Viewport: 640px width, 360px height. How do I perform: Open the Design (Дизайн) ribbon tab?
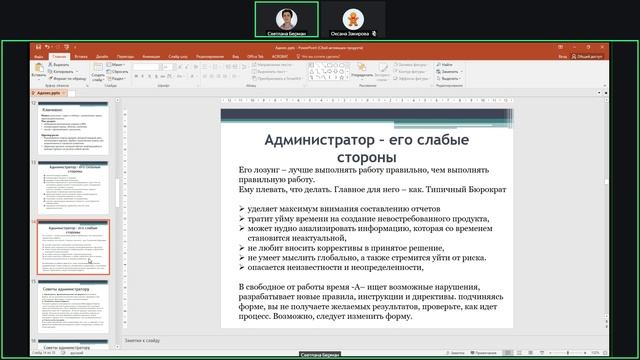[102, 57]
